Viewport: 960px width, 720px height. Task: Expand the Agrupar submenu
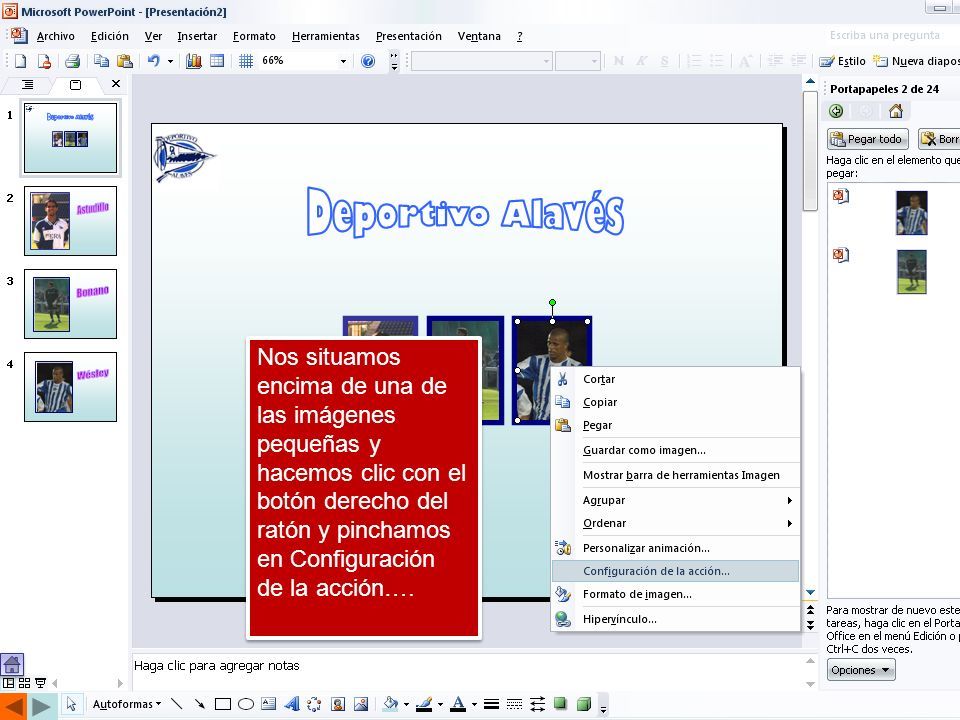pyautogui.click(x=676, y=500)
